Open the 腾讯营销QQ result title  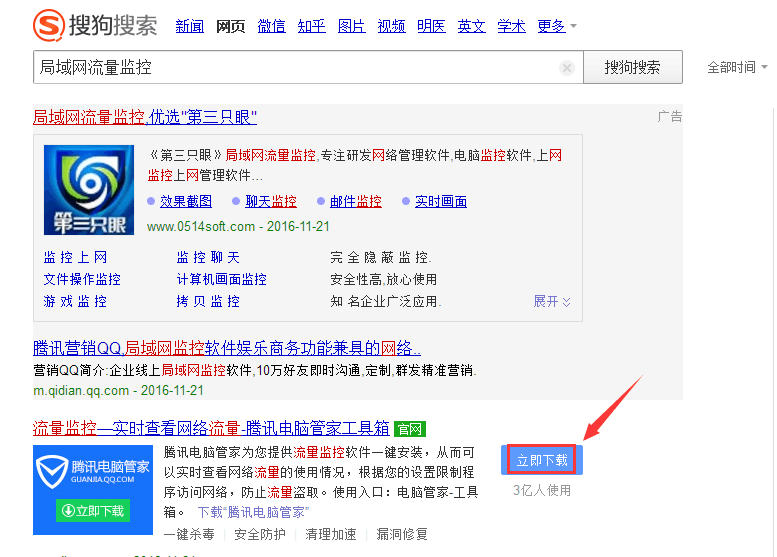(227, 348)
